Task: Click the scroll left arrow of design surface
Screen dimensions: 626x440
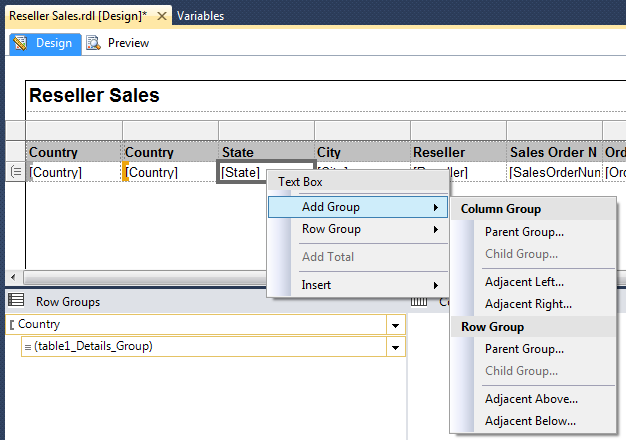Action: (x=11, y=277)
